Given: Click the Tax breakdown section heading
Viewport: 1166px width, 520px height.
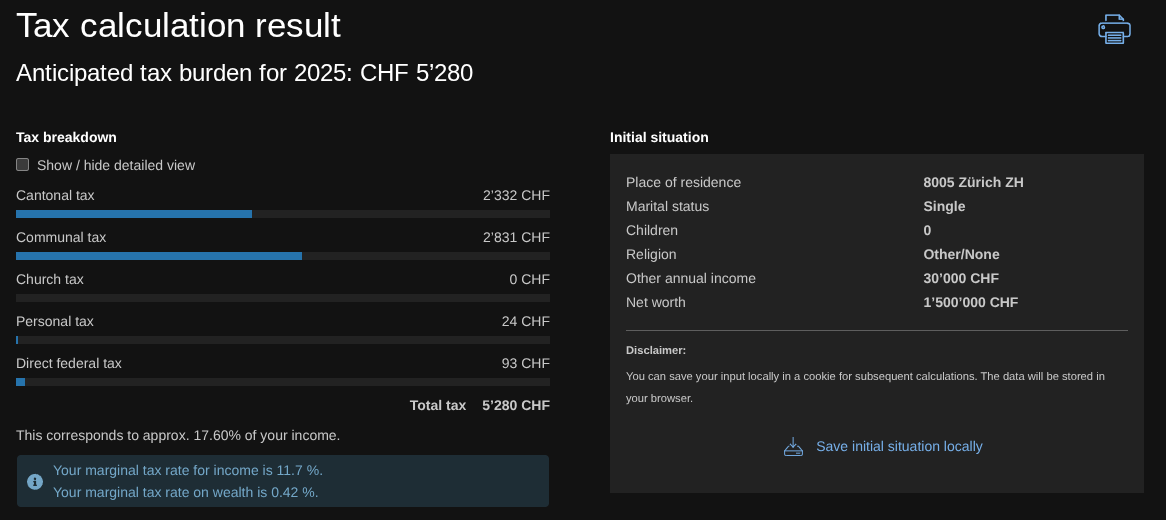Looking at the screenshot, I should click(x=66, y=137).
